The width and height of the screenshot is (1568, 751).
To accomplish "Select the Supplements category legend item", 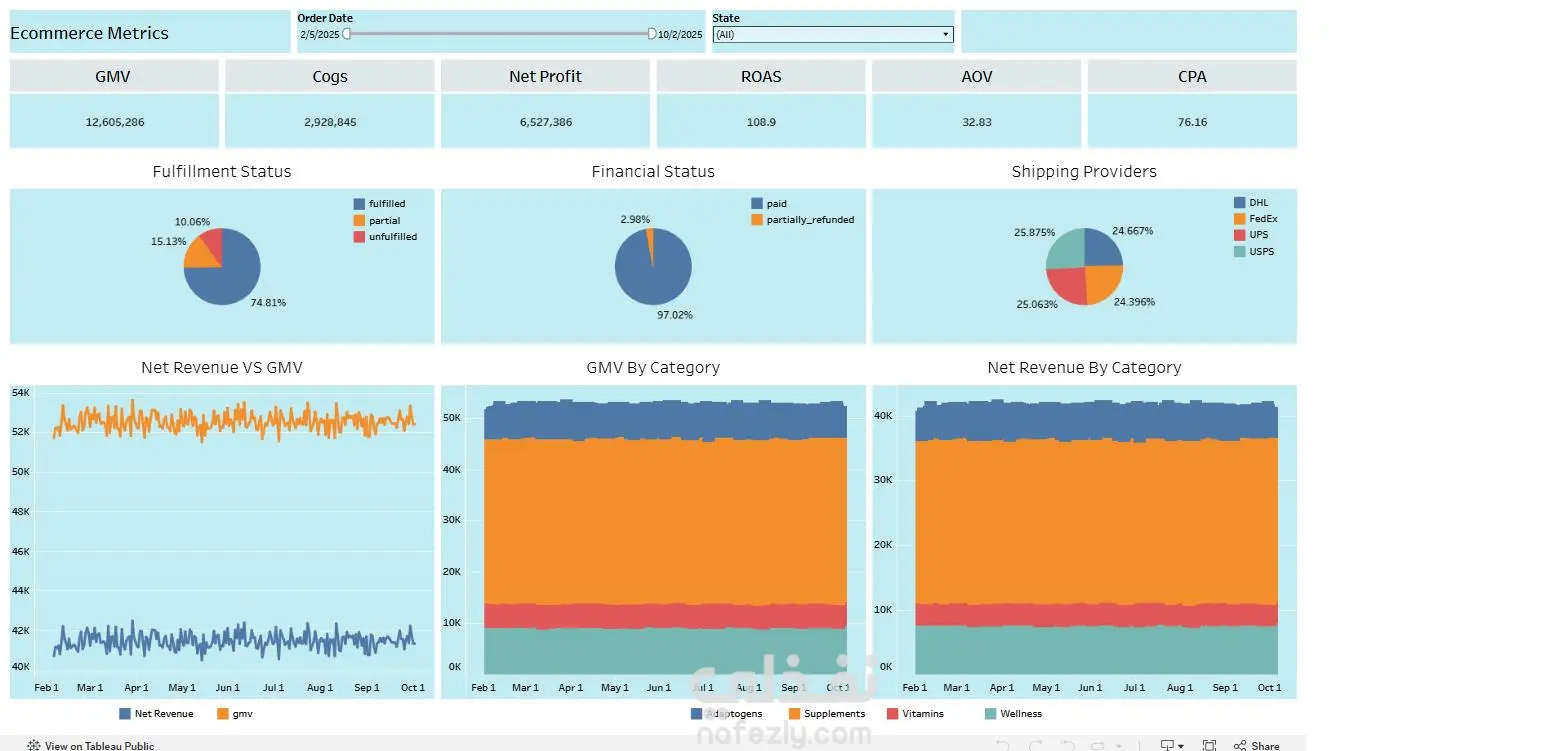I will (827, 714).
